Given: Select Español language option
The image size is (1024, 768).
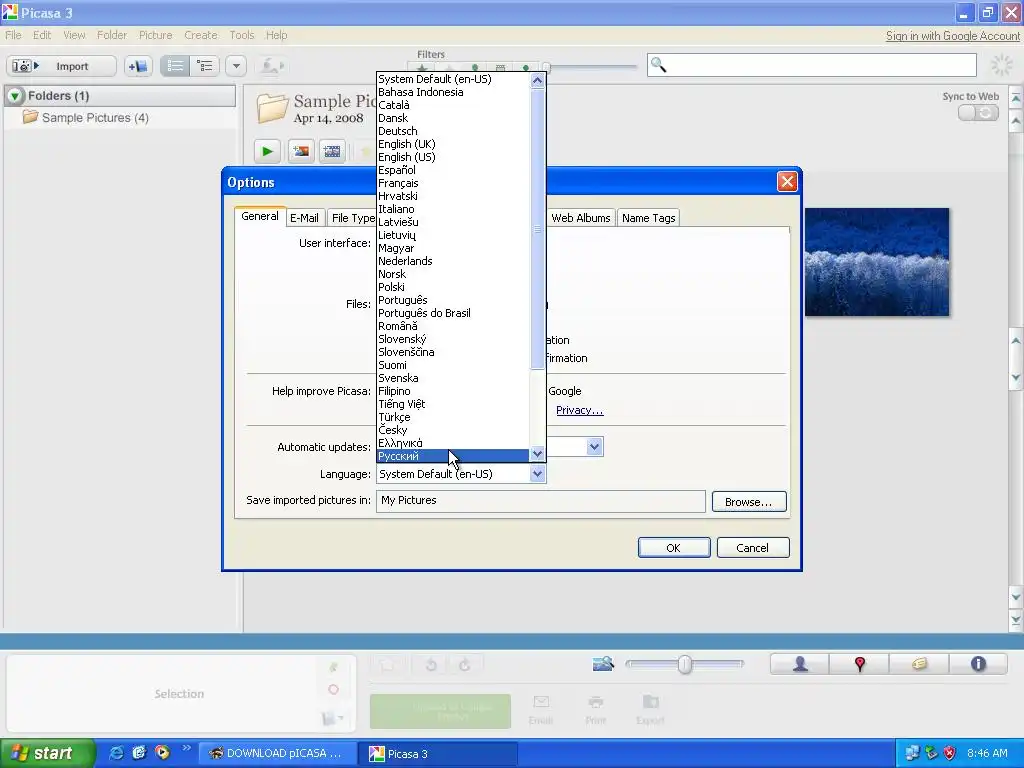Looking at the screenshot, I should tap(453, 170).
